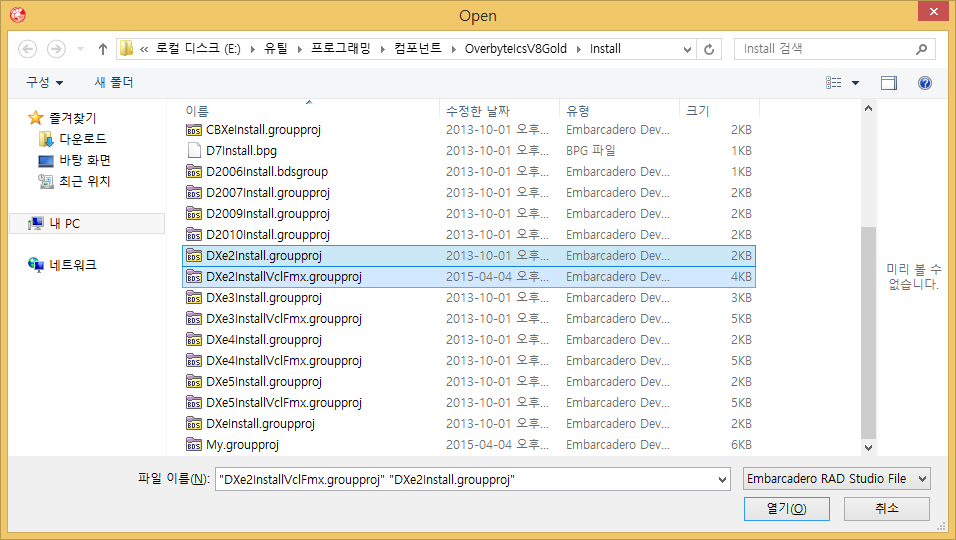Open the help question mark icon
The height and width of the screenshot is (540, 956).
pyautogui.click(x=924, y=83)
